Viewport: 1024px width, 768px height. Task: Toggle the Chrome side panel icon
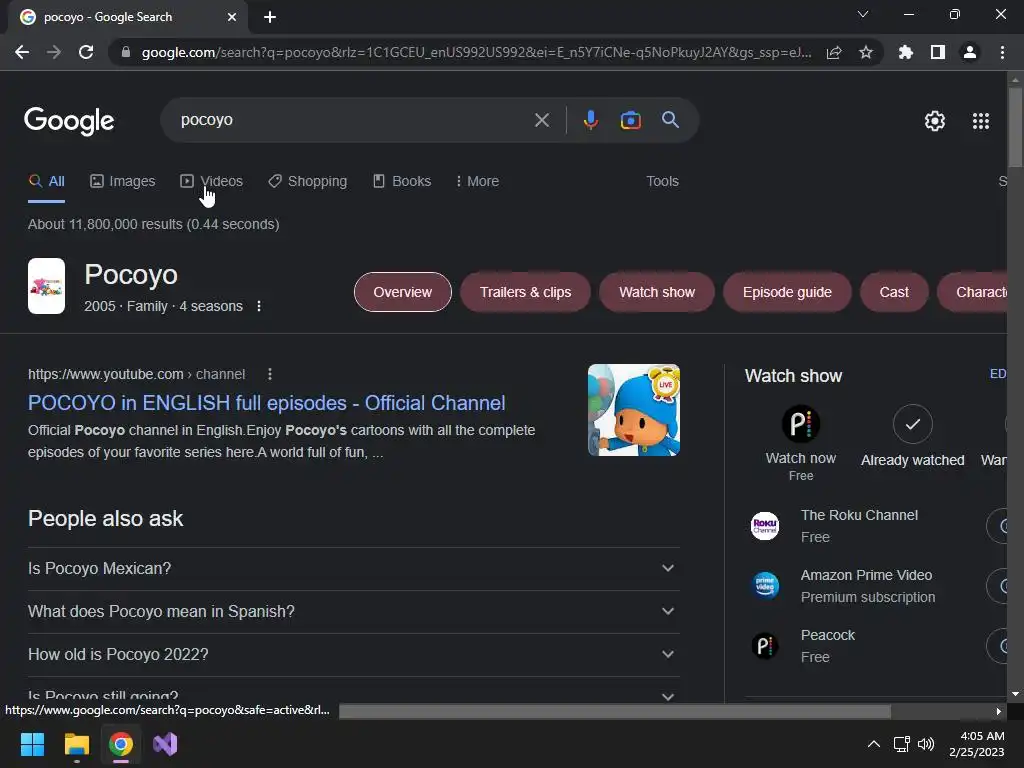(938, 52)
